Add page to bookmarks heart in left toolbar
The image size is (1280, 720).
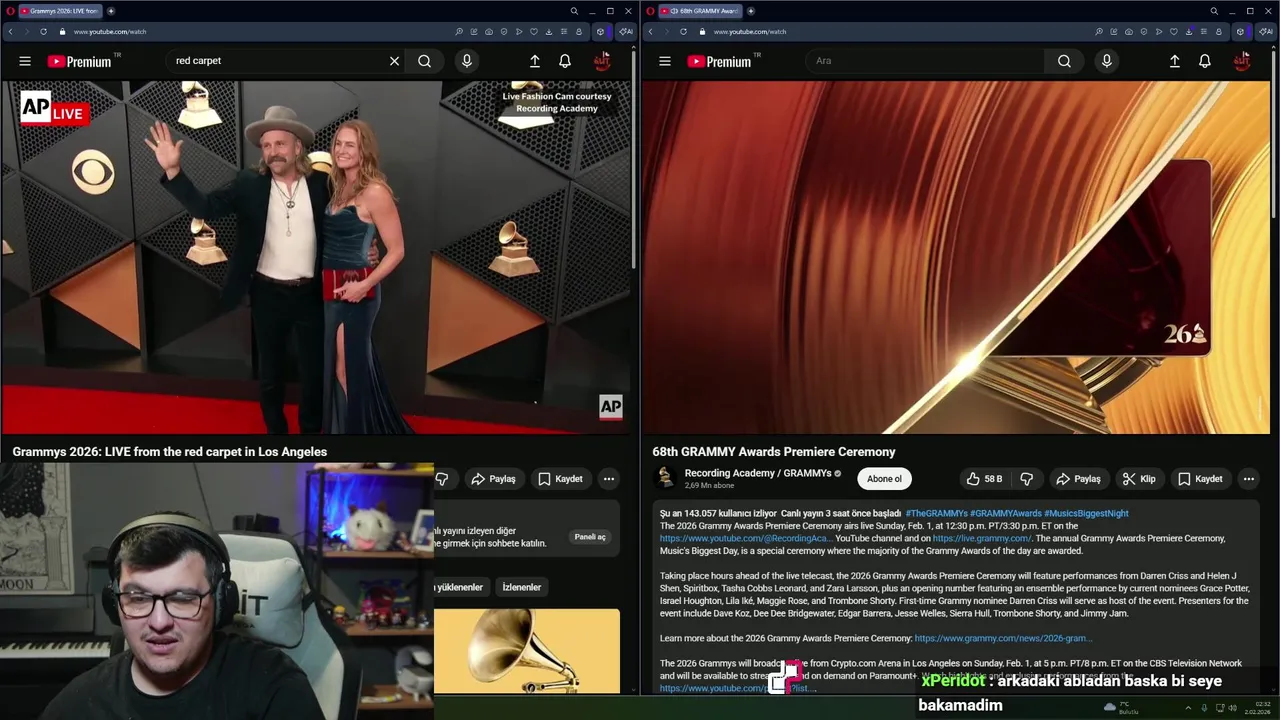[533, 31]
